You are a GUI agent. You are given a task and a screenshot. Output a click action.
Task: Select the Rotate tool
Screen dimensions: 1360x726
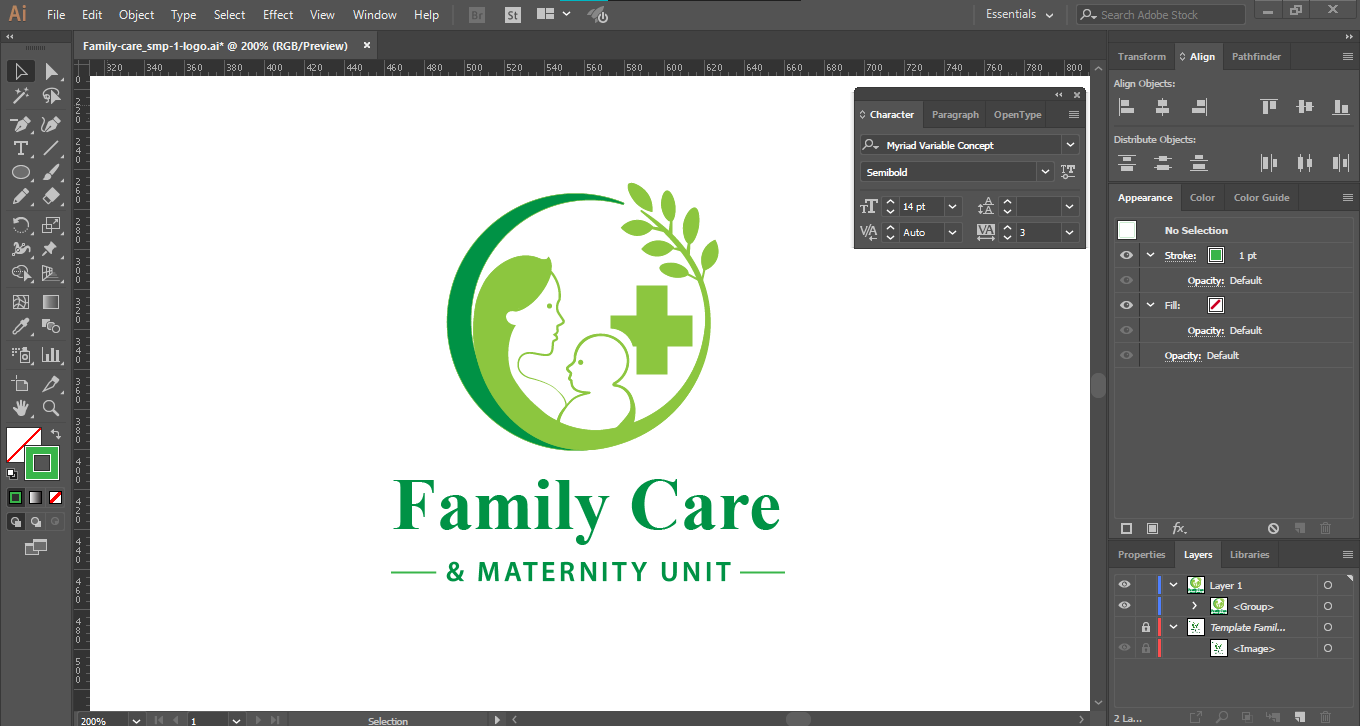click(20, 225)
